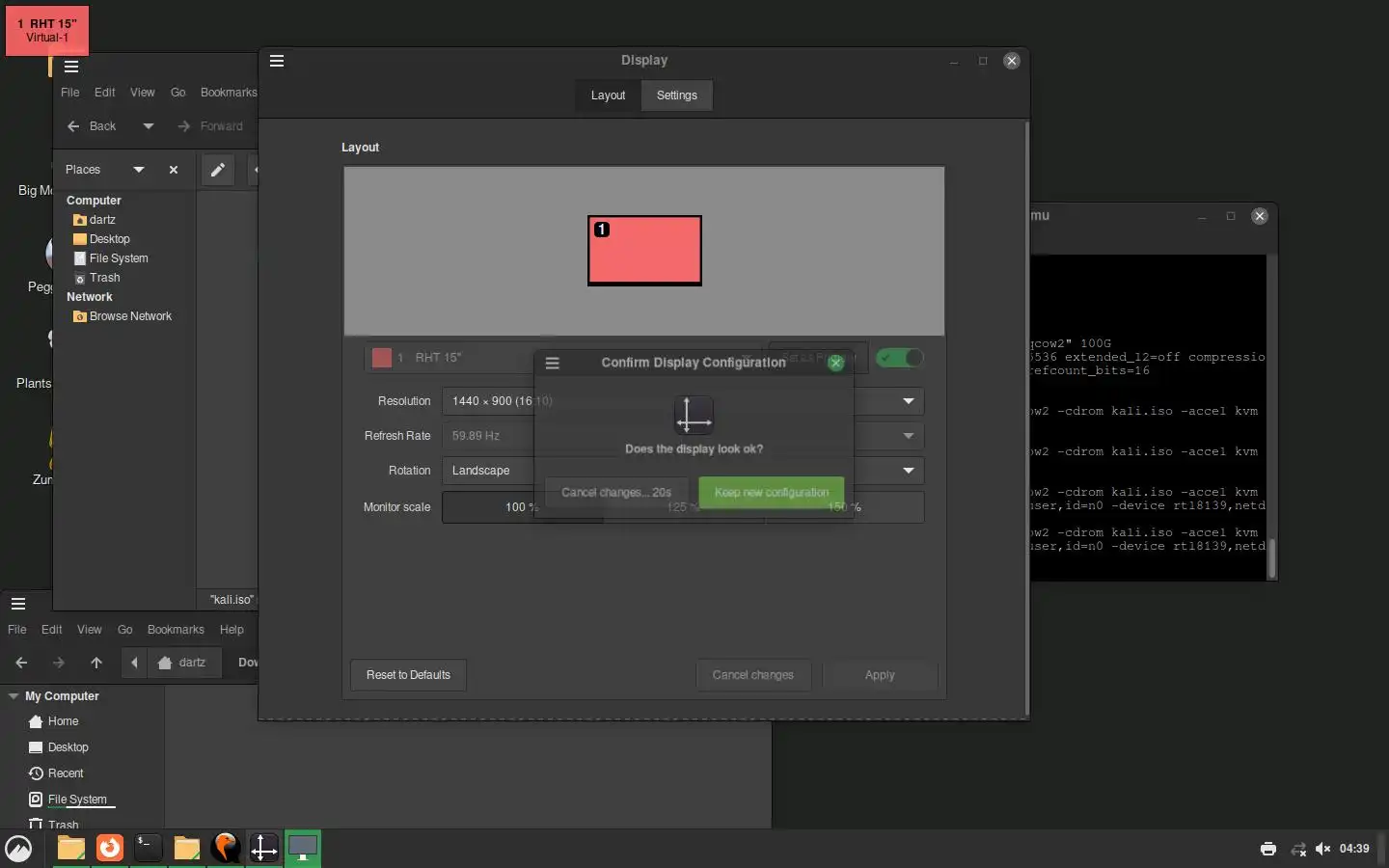Open File menu in upper file manager
Screen dimensions: 1389x868
[x=70, y=93]
